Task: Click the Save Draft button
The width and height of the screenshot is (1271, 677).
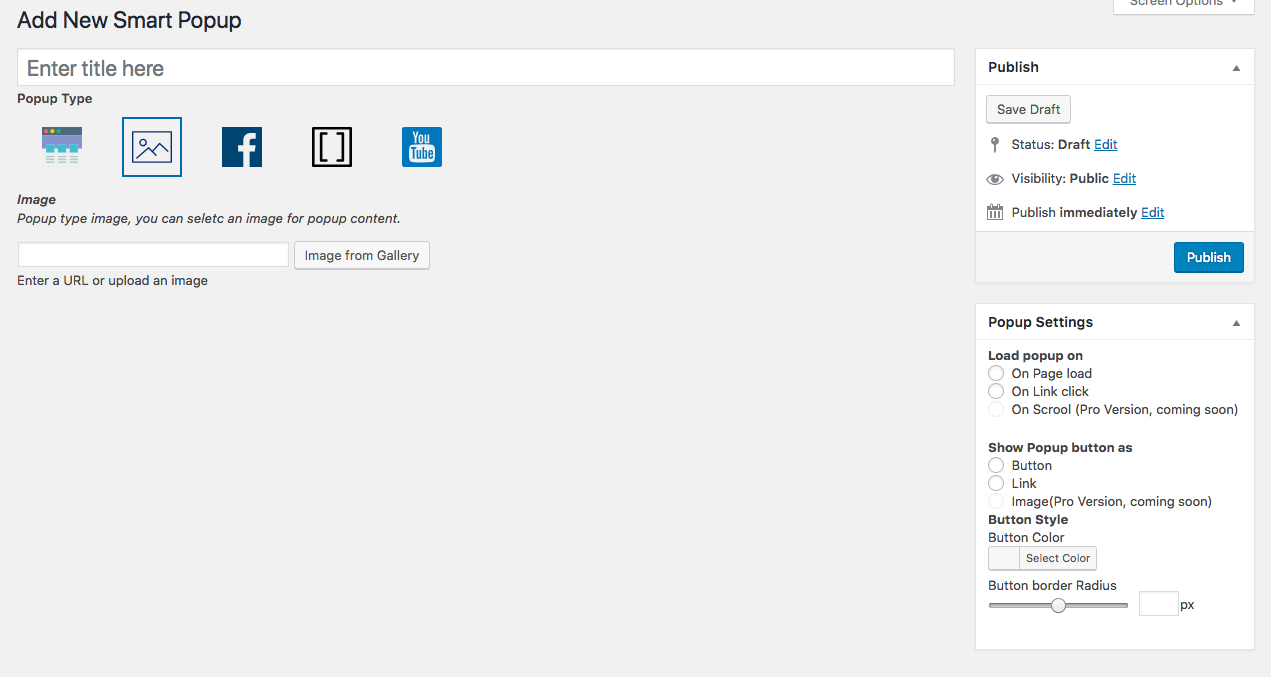Action: tap(1028, 109)
